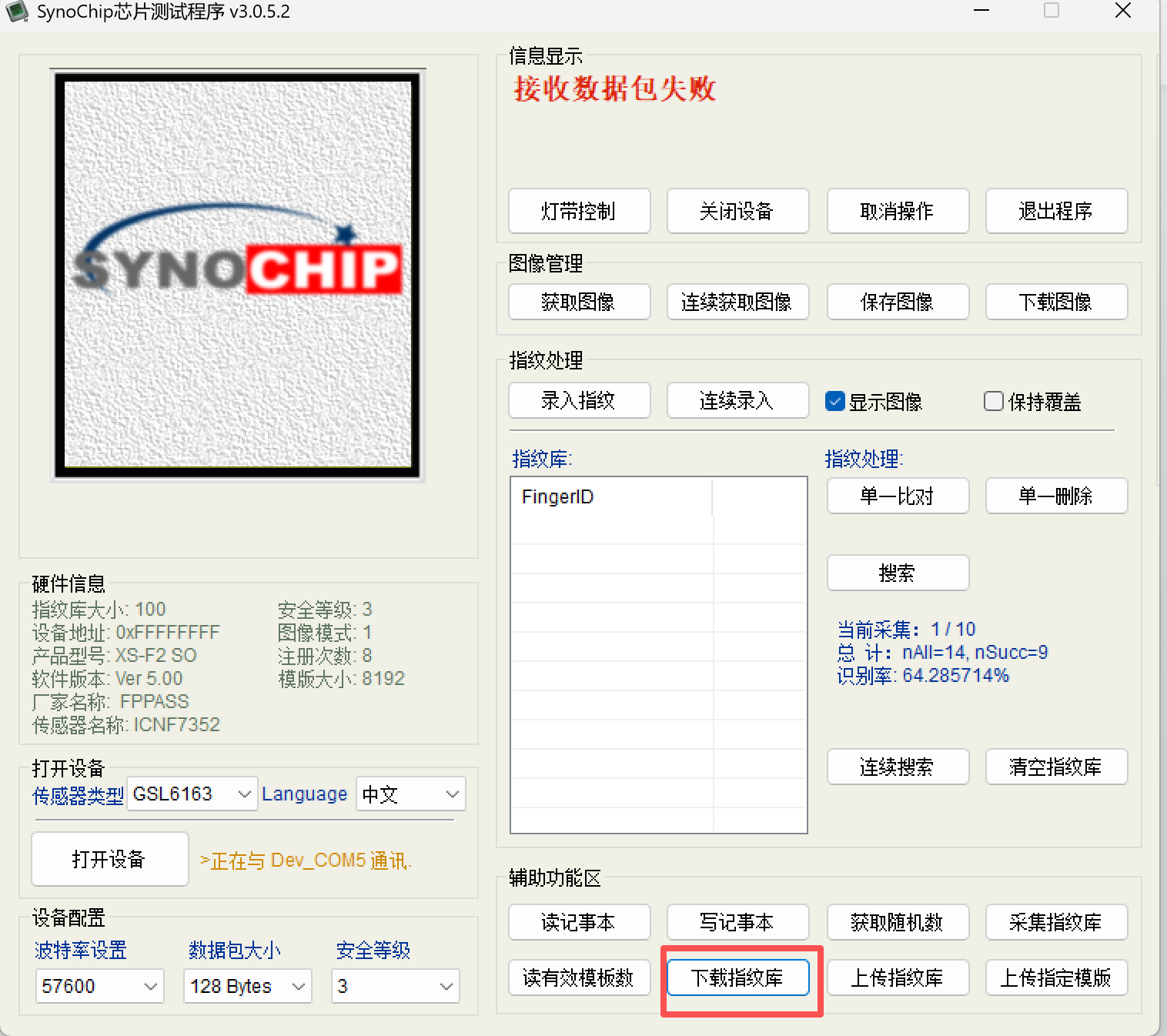Expand the Language 中文 dropdown
This screenshot has width=1167, height=1036.
(x=410, y=794)
